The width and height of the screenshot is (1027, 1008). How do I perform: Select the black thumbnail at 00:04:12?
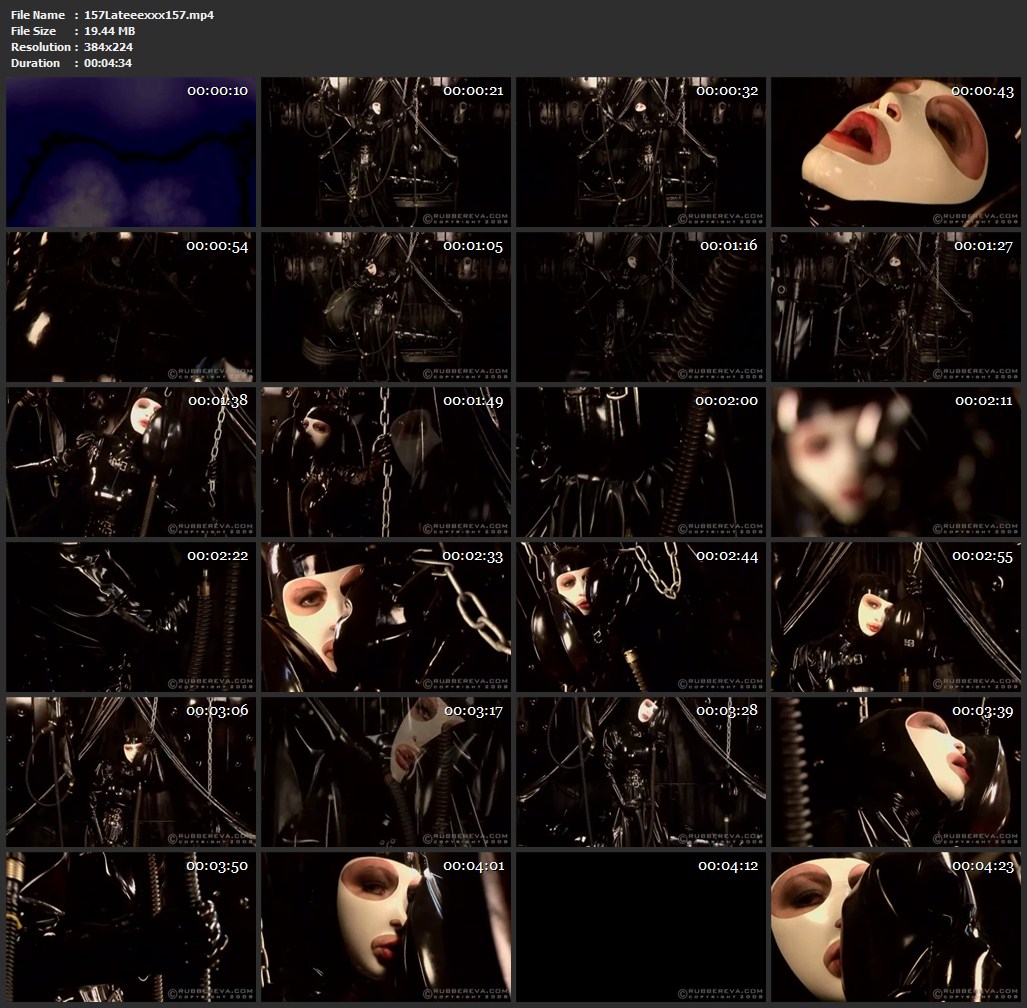[641, 927]
